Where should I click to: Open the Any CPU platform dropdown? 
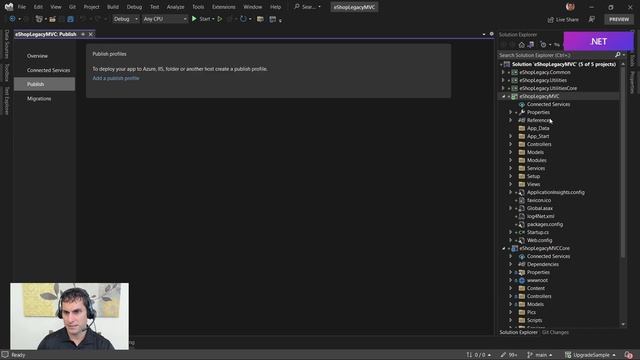[x=165, y=19]
